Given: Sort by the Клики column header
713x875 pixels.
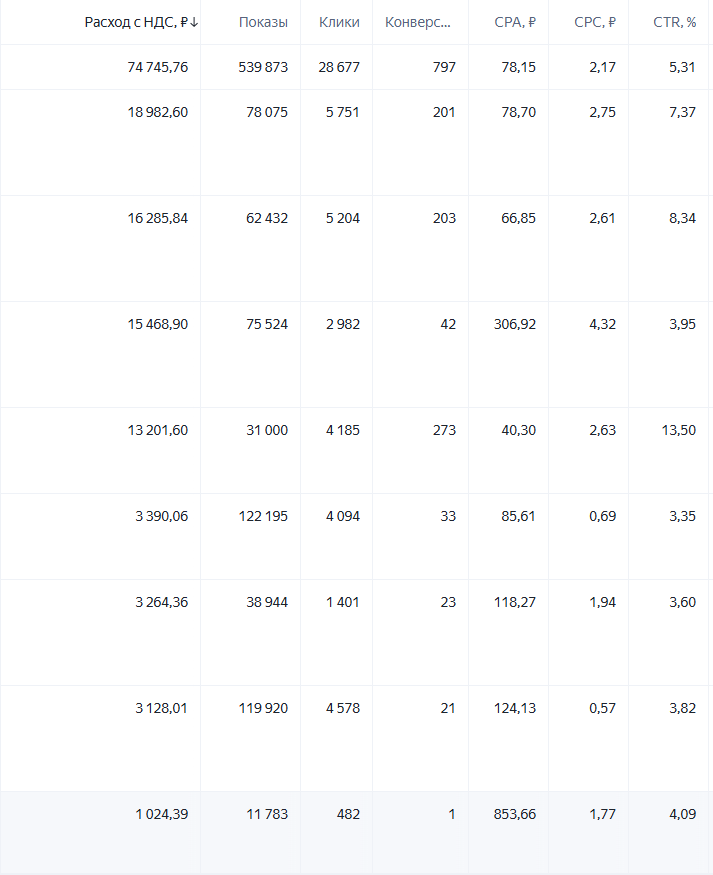Looking at the screenshot, I should (339, 22).
